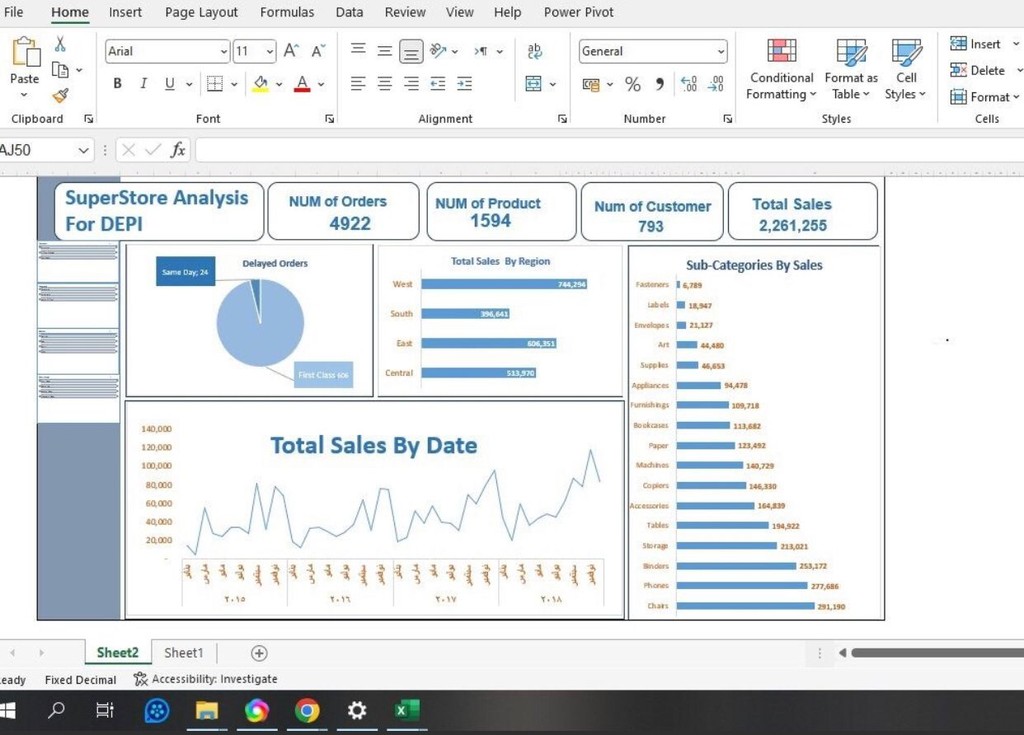The height and width of the screenshot is (735, 1024).
Task: Click the Increase Font Size icon
Action: [291, 51]
